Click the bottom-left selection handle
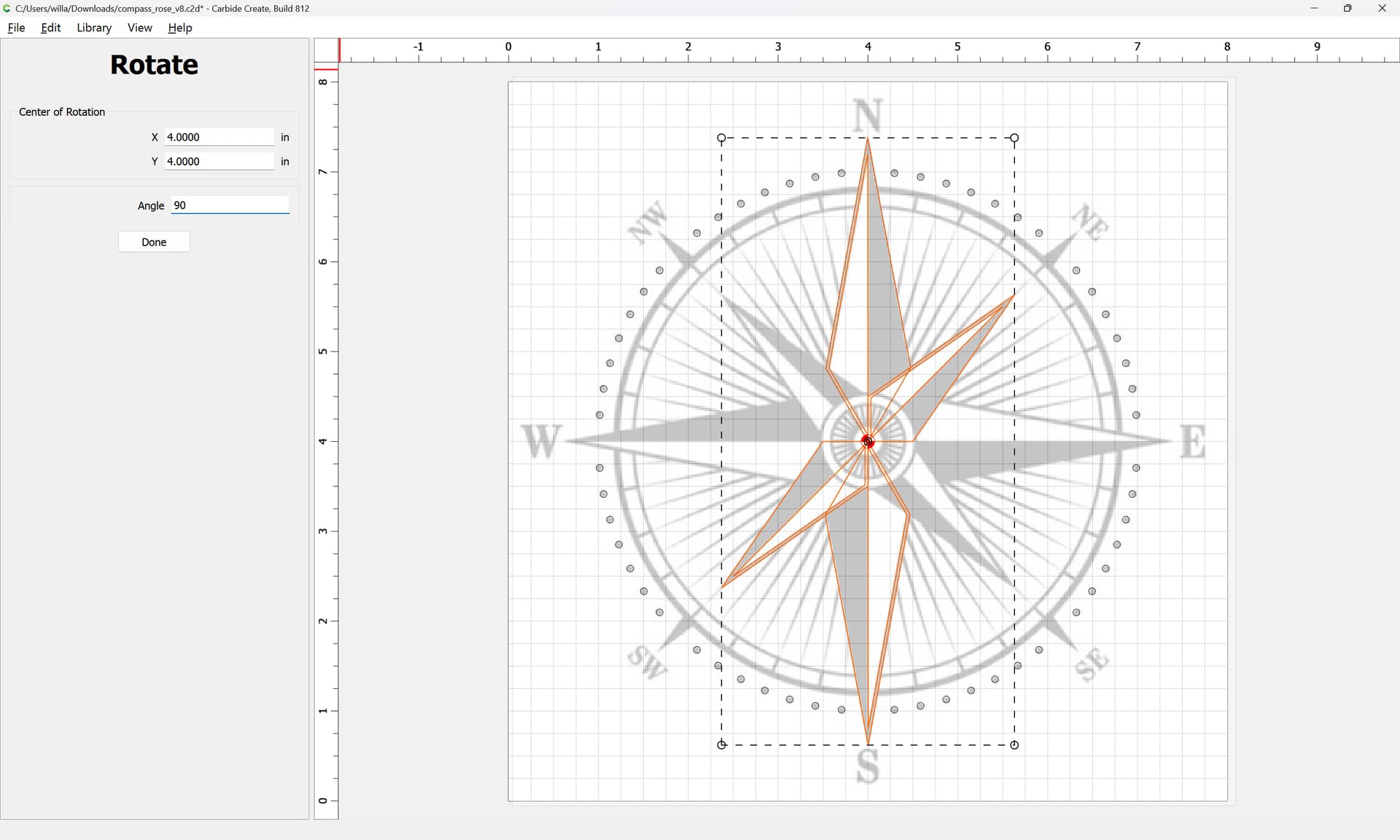Image resolution: width=1400 pixels, height=840 pixels. tap(721, 744)
